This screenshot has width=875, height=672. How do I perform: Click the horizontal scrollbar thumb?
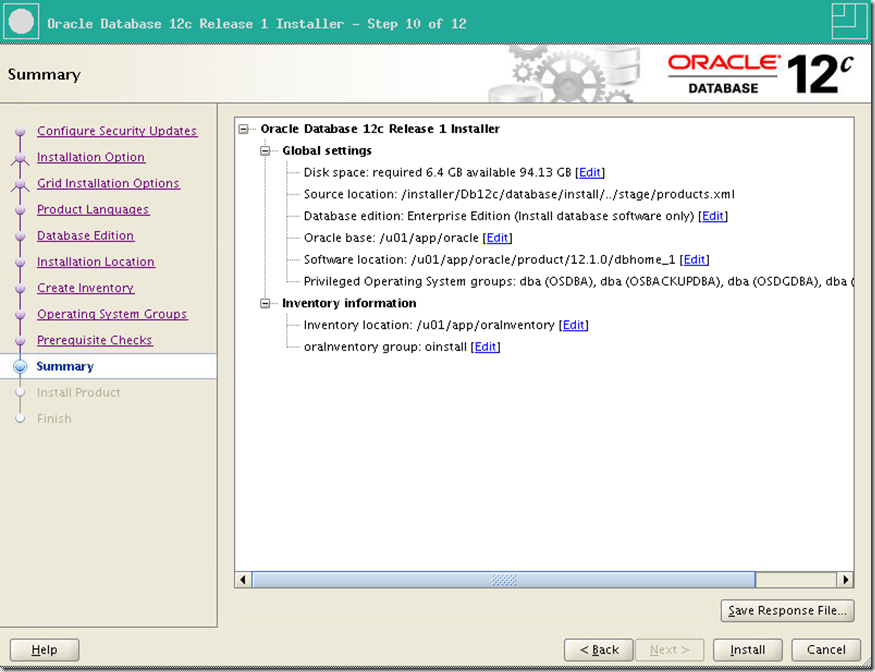tap(503, 579)
